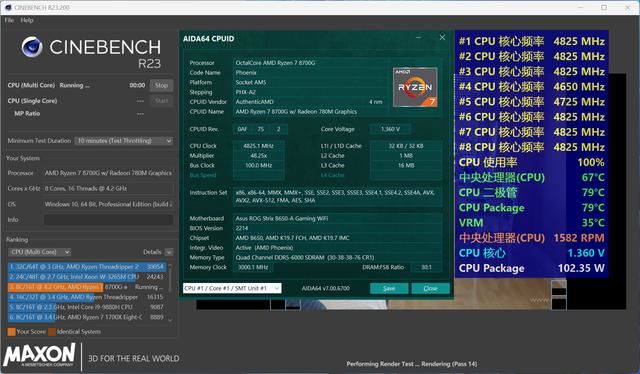This screenshot has width=640, height=374.
Task: Click Start for CPU Single Core test
Action: 161,100
